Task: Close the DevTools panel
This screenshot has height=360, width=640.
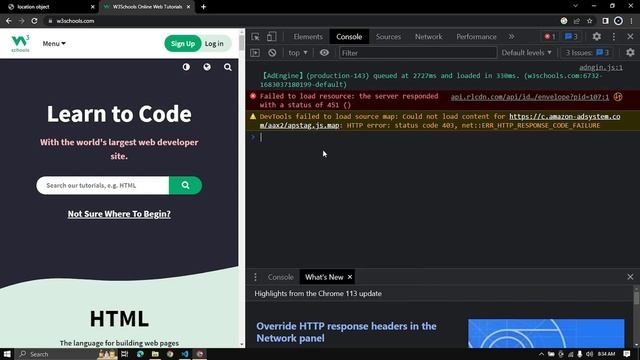Action: point(630,37)
